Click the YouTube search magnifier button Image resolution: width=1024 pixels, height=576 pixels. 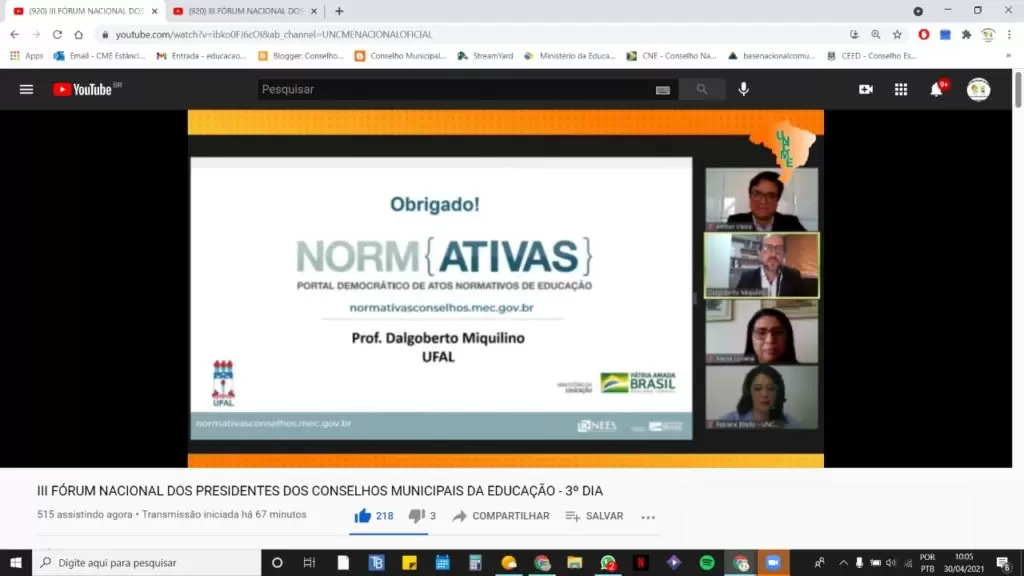[702, 89]
